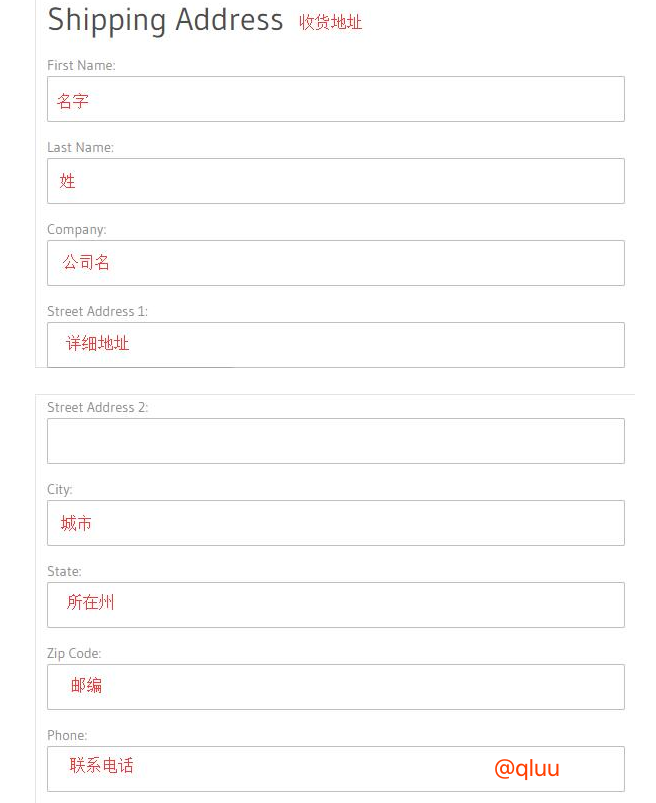
Task: Click the Zip Code input field
Action: (x=335, y=687)
